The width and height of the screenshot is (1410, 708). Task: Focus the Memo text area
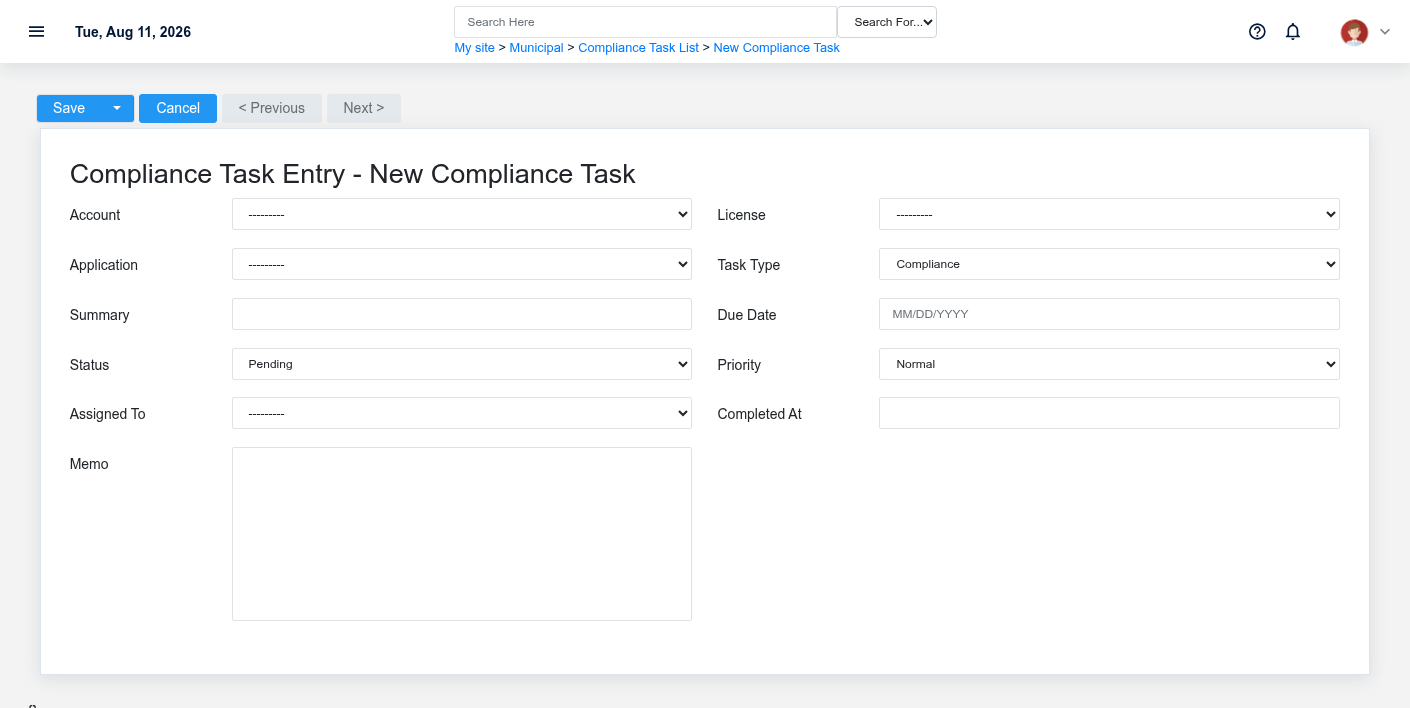coord(462,534)
